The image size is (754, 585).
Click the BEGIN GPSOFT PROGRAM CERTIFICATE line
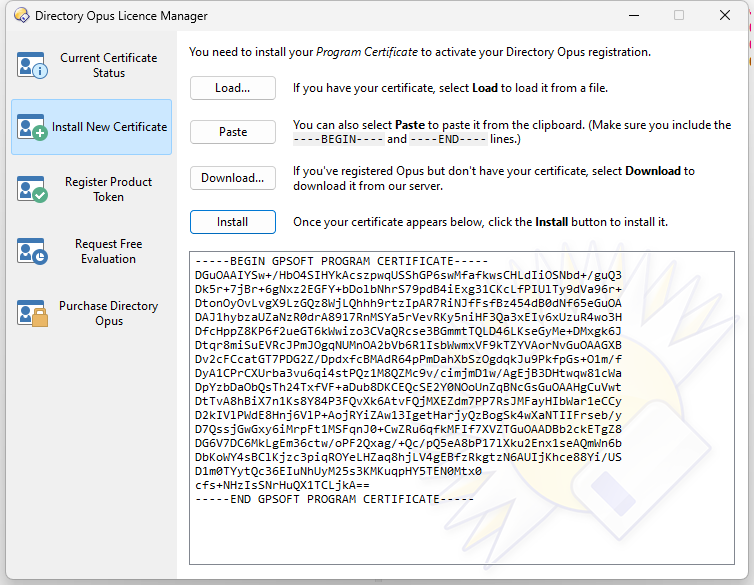[x=341, y=261]
